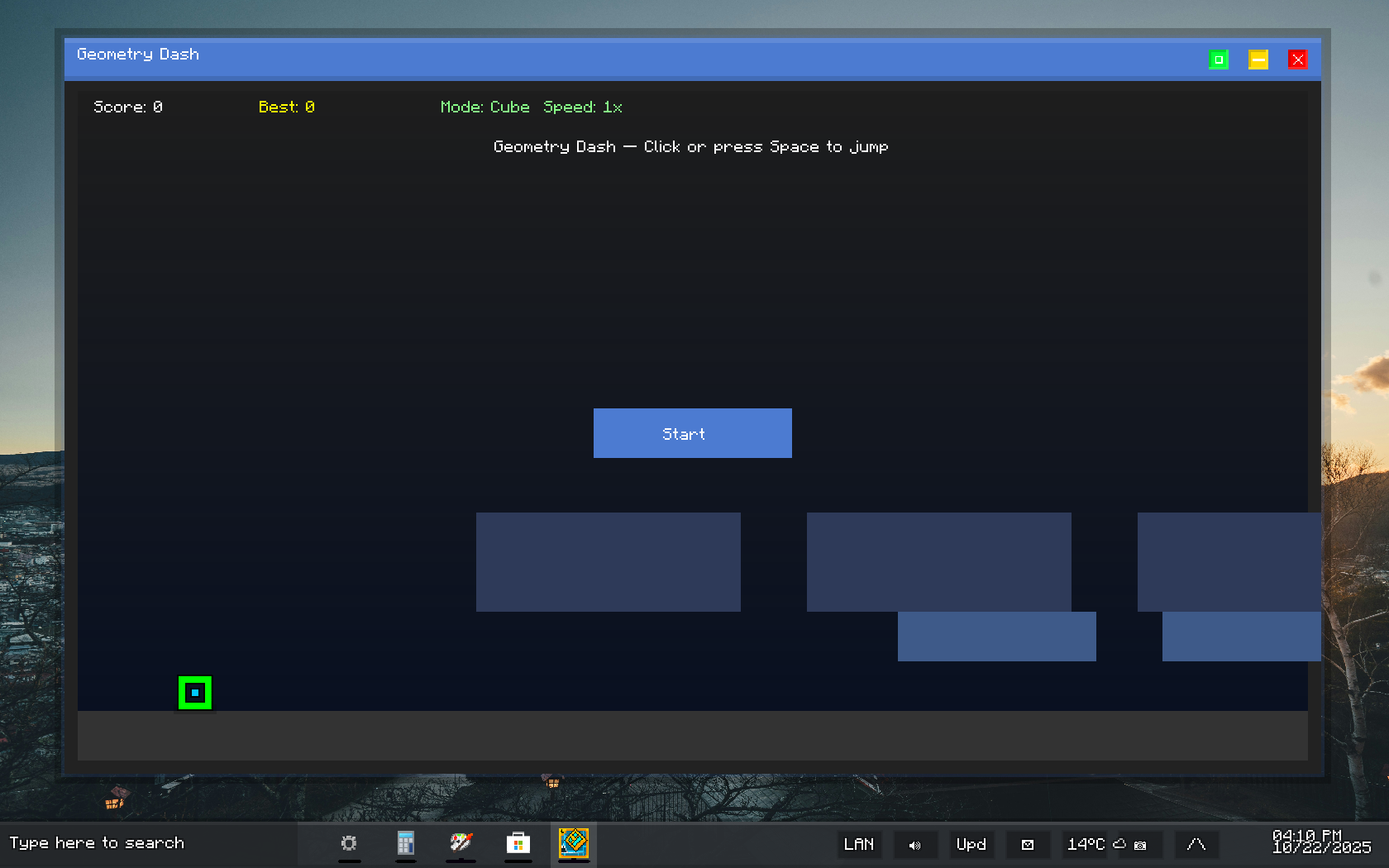Maximize the Geometry Dash window
The width and height of the screenshot is (1389, 868).
[x=1219, y=60]
